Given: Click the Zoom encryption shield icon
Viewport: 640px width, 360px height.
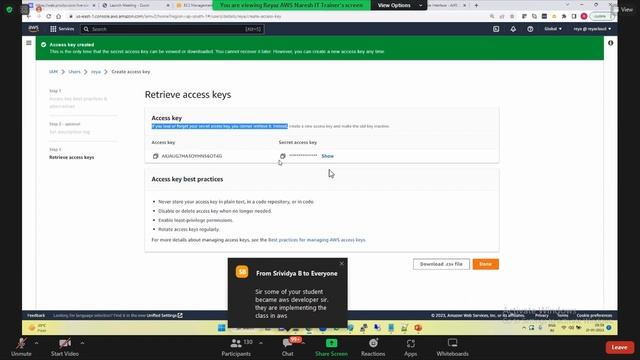Looking at the screenshot, I should [9, 9].
